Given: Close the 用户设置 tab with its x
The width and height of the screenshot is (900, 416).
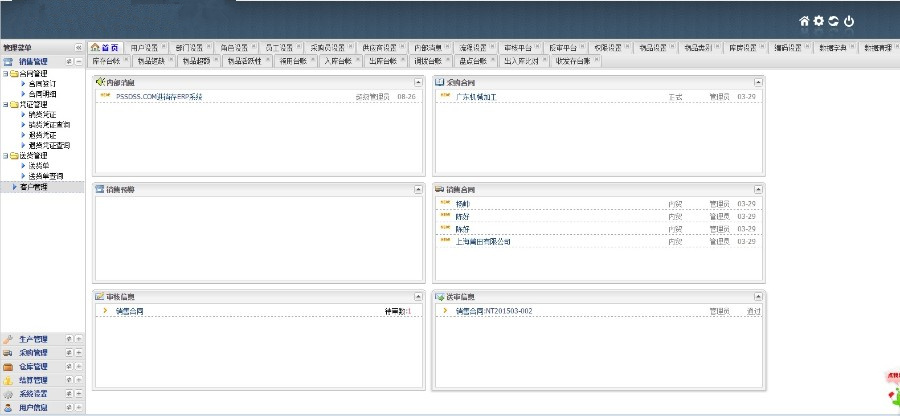Looking at the screenshot, I should (x=164, y=47).
